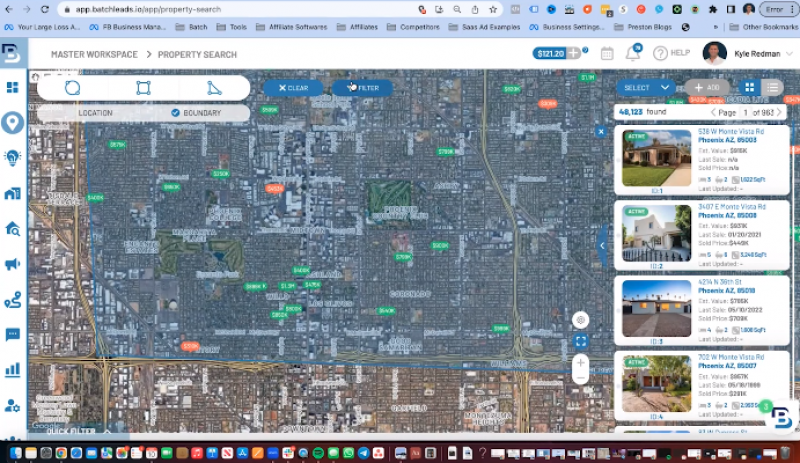The image size is (800, 463).
Task: Open the lightbulb sidebar icon
Action: click(12, 158)
